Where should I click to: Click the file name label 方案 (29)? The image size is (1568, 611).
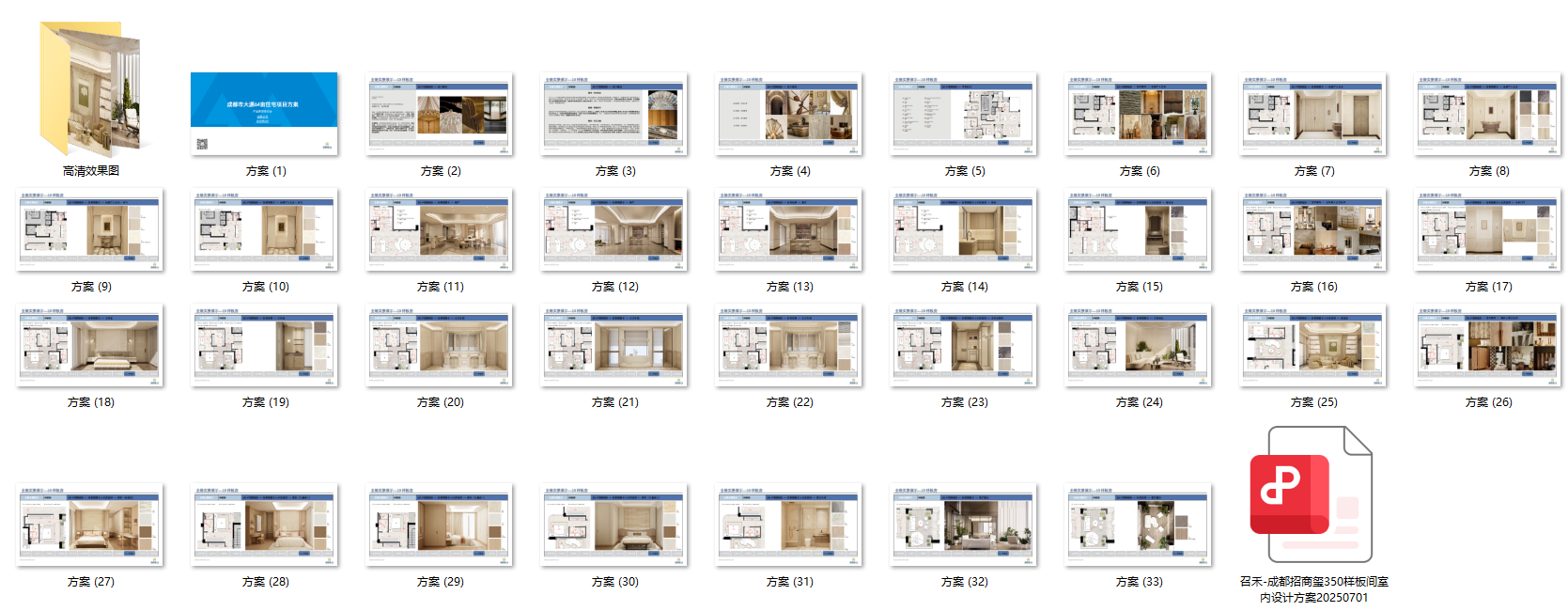pos(441,582)
